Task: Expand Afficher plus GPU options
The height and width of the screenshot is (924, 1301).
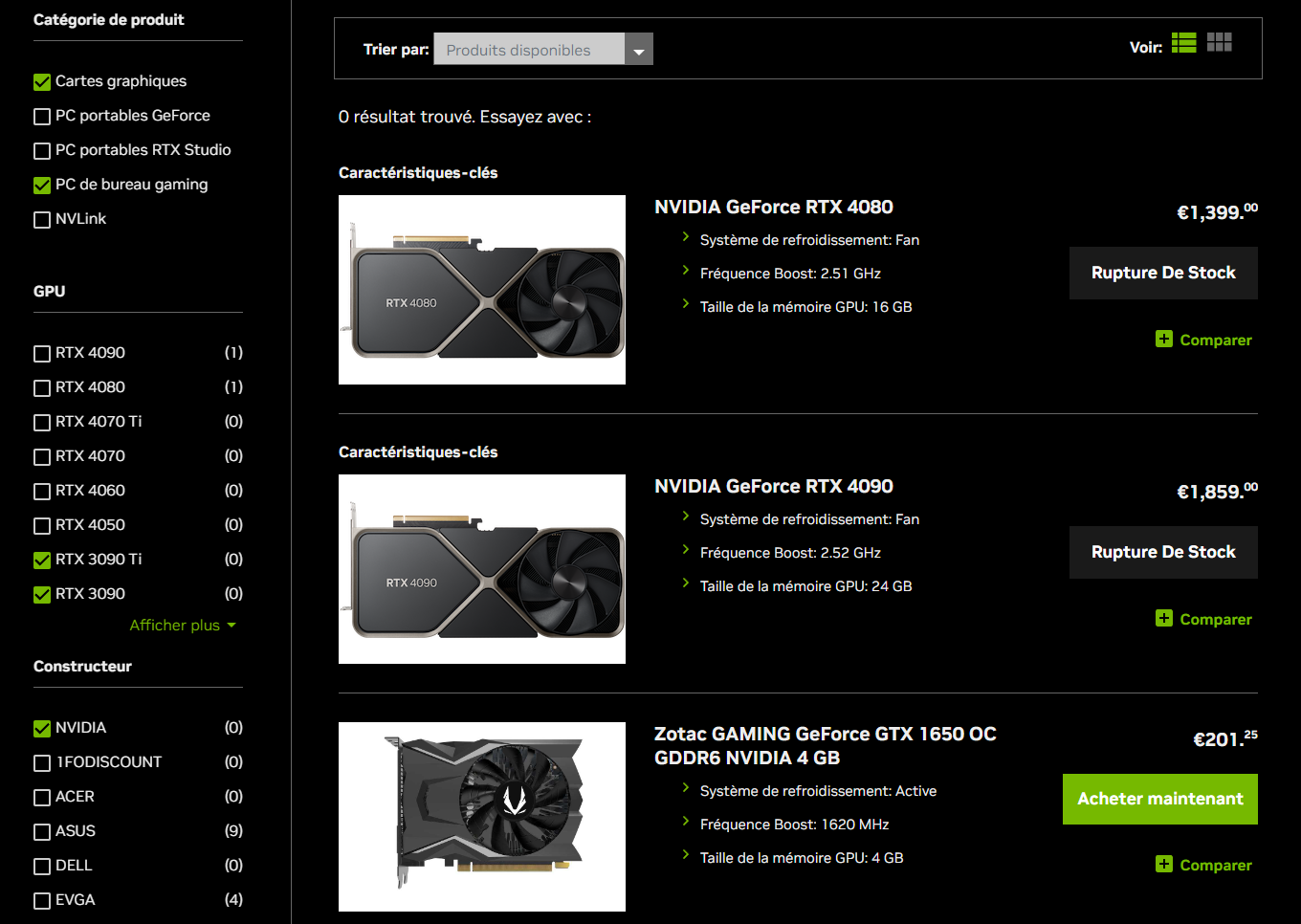Action: [183, 626]
